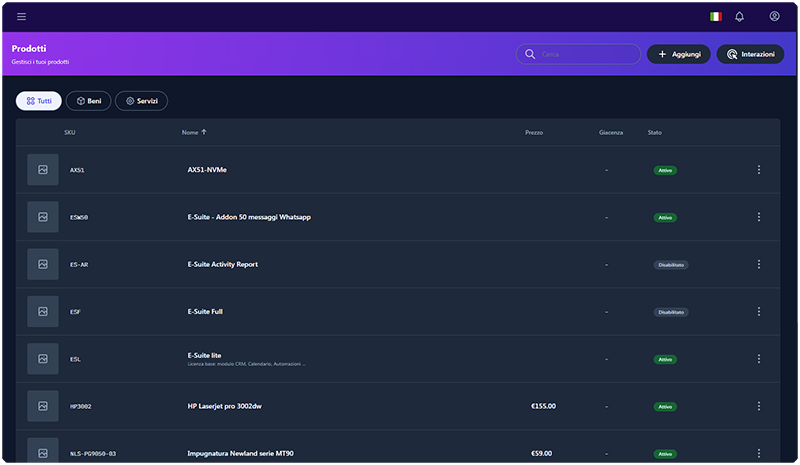This screenshot has height=465, width=800.
Task: Click the Attivo badge of E-Suite Addon Whatsapp
Action: [664, 217]
